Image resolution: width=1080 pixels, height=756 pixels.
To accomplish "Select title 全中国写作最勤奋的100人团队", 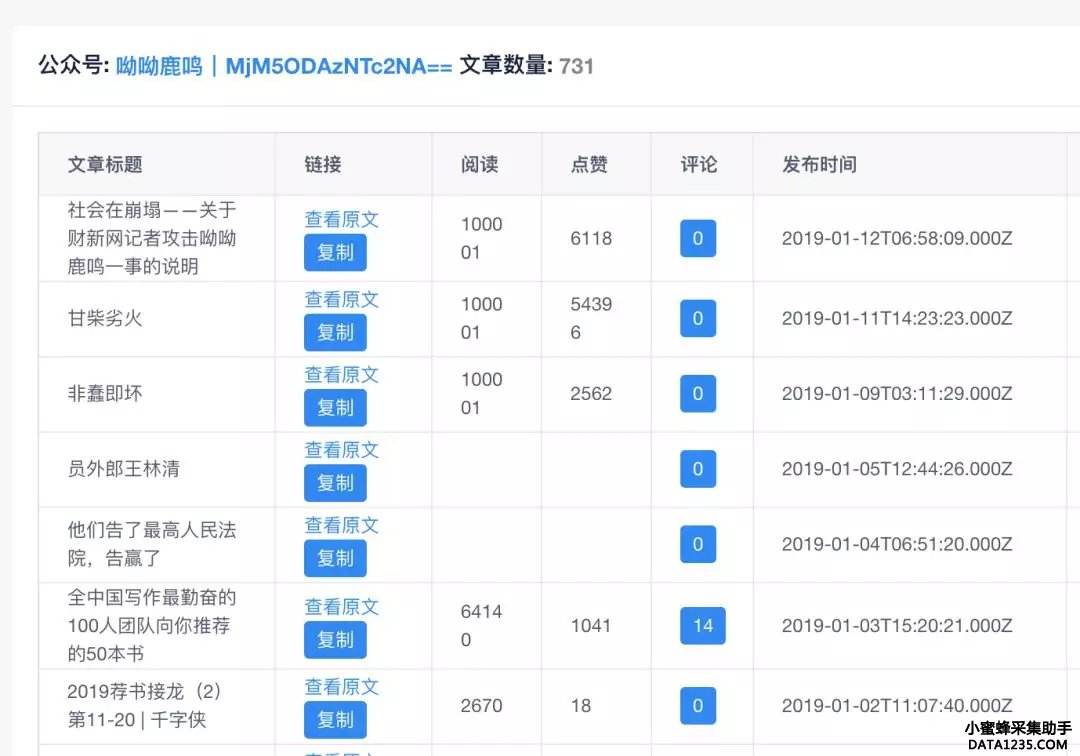I will (x=152, y=626).
